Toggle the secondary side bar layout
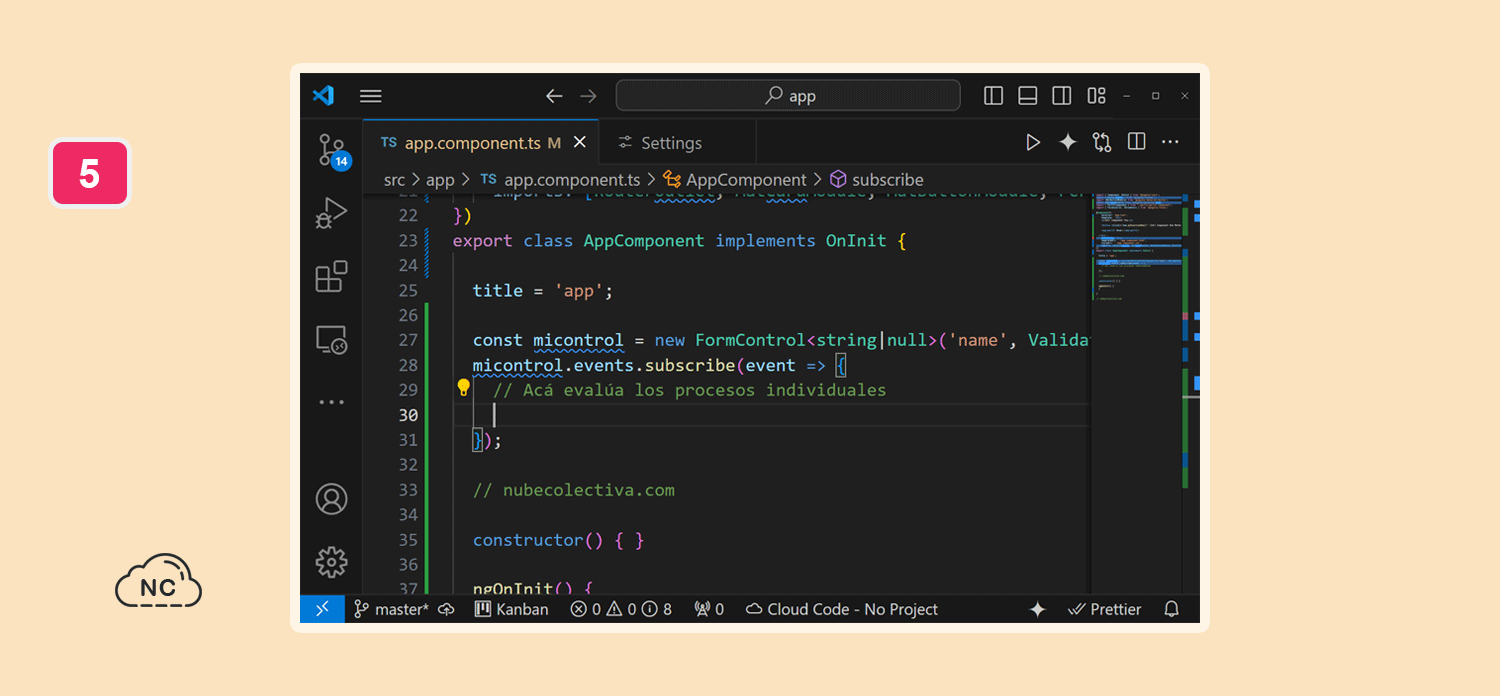The image size is (1500, 696). click(1062, 96)
